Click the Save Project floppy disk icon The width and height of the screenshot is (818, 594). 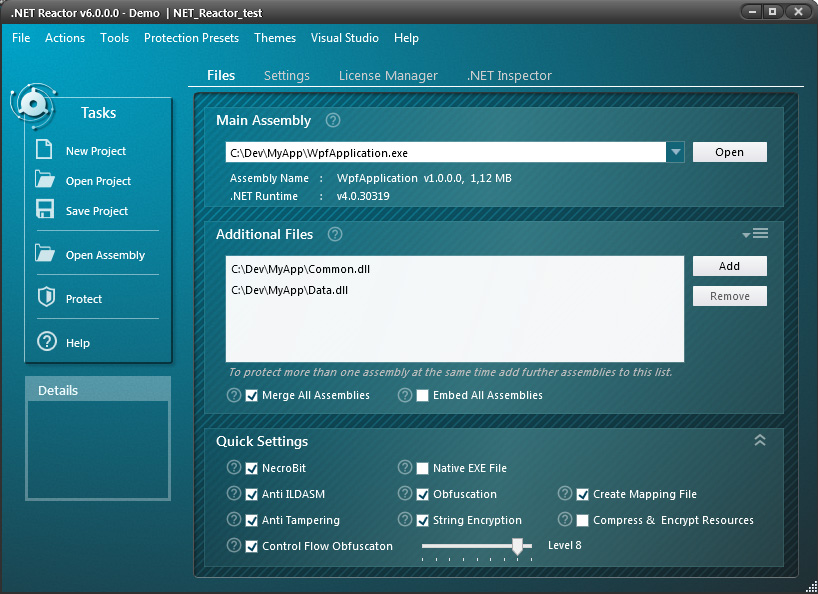click(x=44, y=210)
